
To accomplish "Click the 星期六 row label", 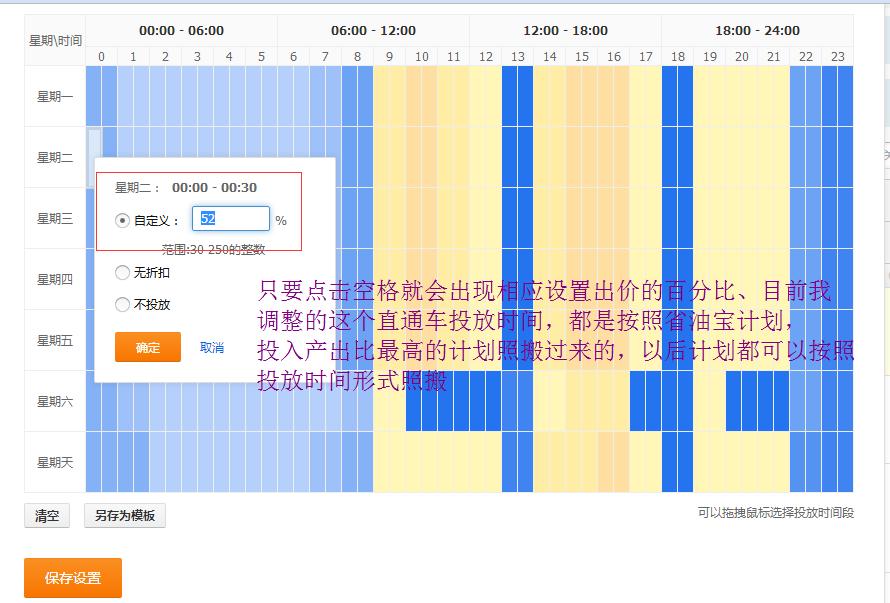I will click(55, 401).
